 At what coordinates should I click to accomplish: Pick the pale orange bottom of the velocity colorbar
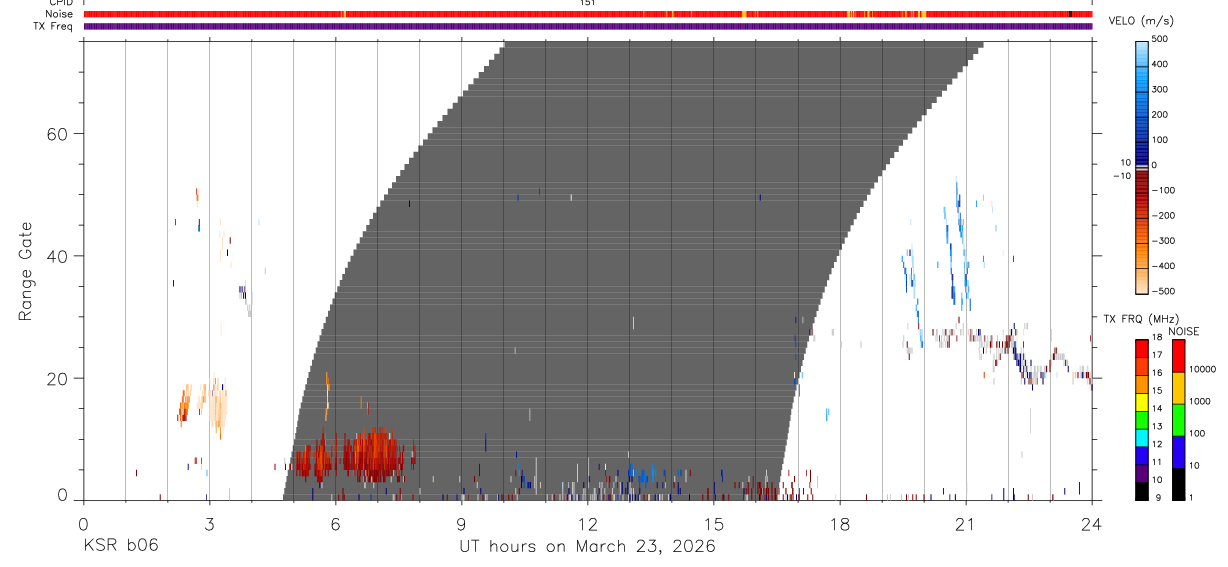(x=1142, y=280)
